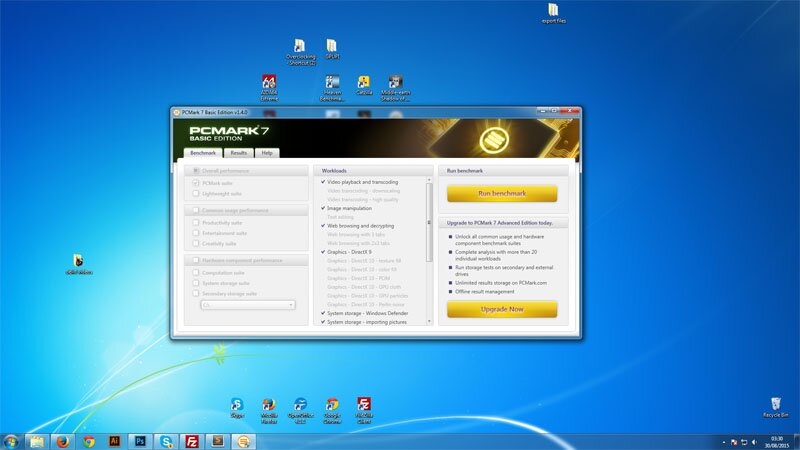This screenshot has width=800, height=450.
Task: Toggle the Lightweight suite checkbox
Action: pos(196,193)
